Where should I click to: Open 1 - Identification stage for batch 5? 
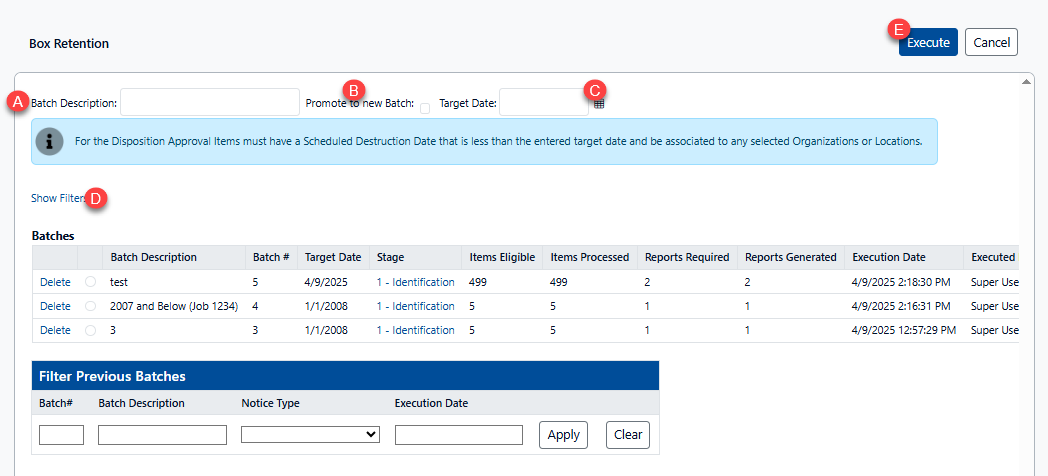tap(415, 282)
